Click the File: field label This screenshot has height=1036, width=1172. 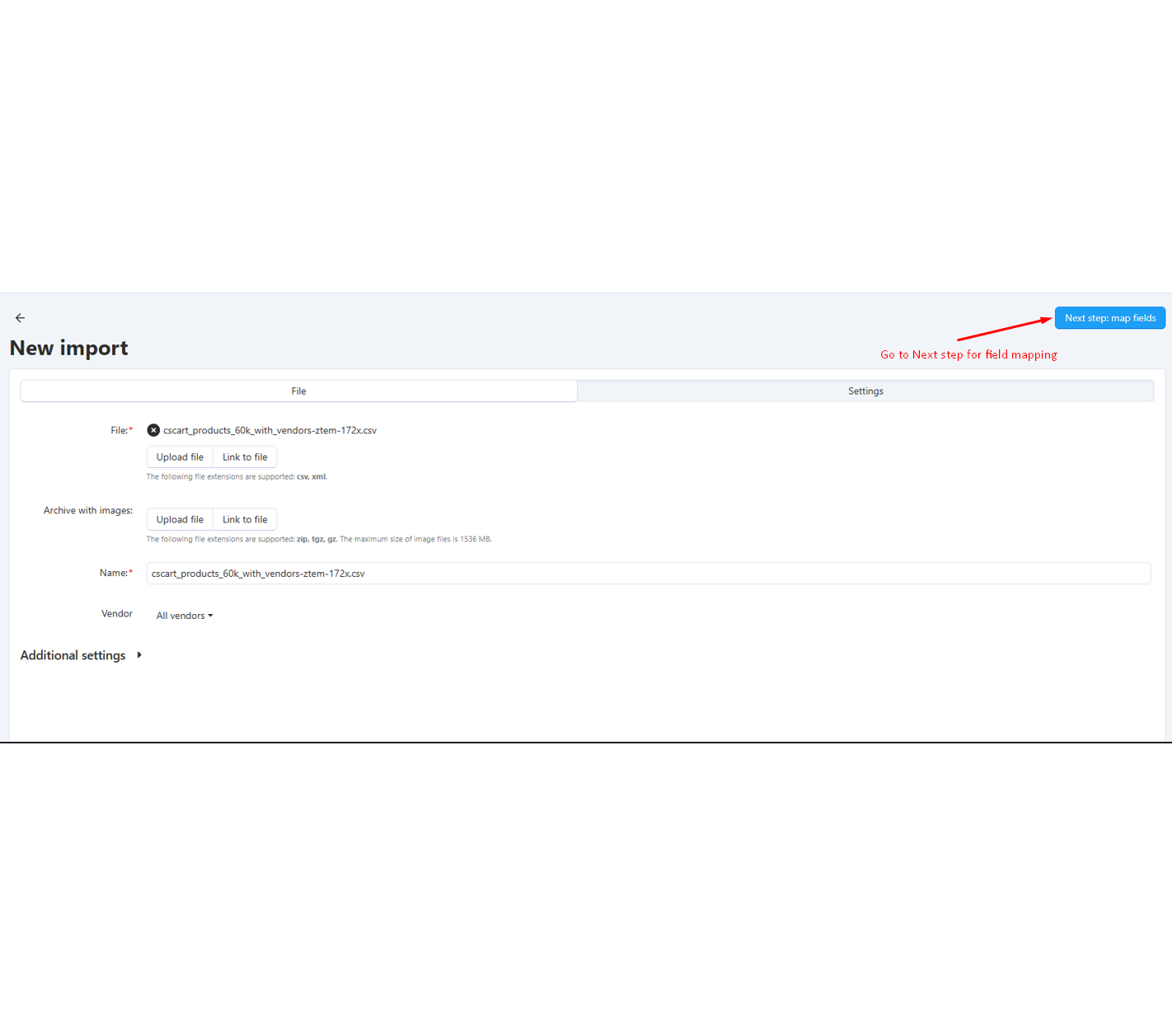coord(120,430)
